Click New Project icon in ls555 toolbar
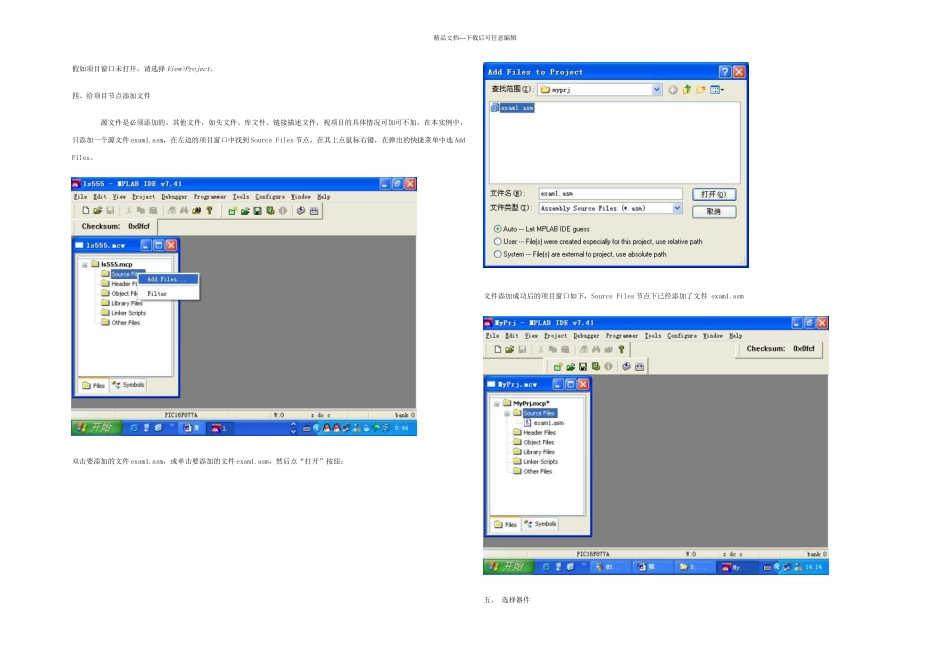Viewport: 950px width, 672px height. (x=232, y=211)
